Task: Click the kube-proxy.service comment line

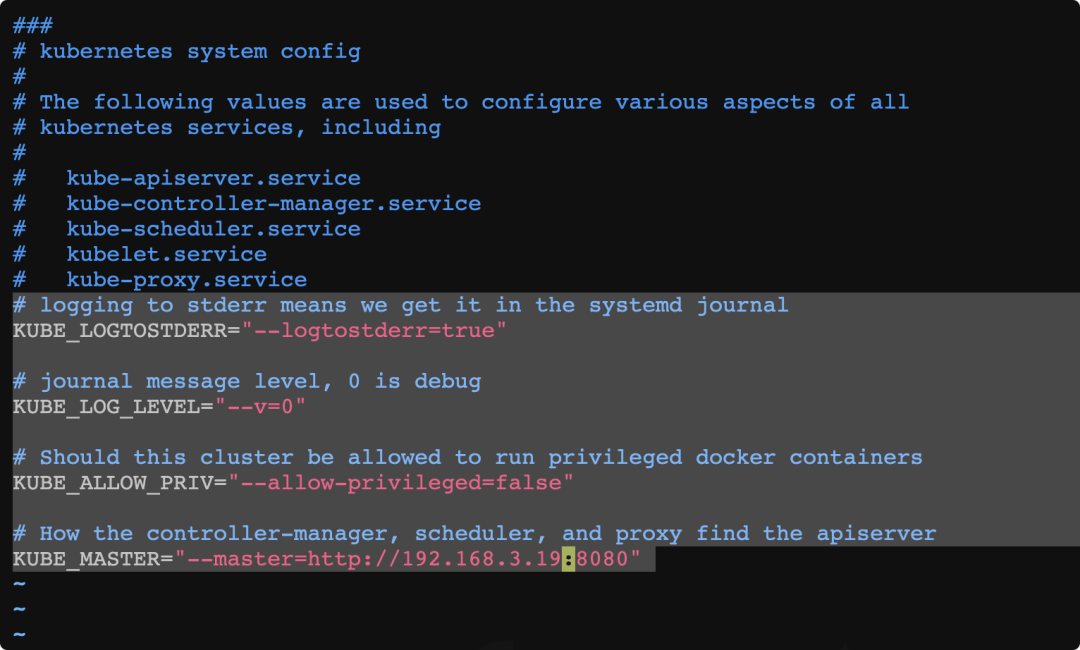Action: tap(160, 280)
